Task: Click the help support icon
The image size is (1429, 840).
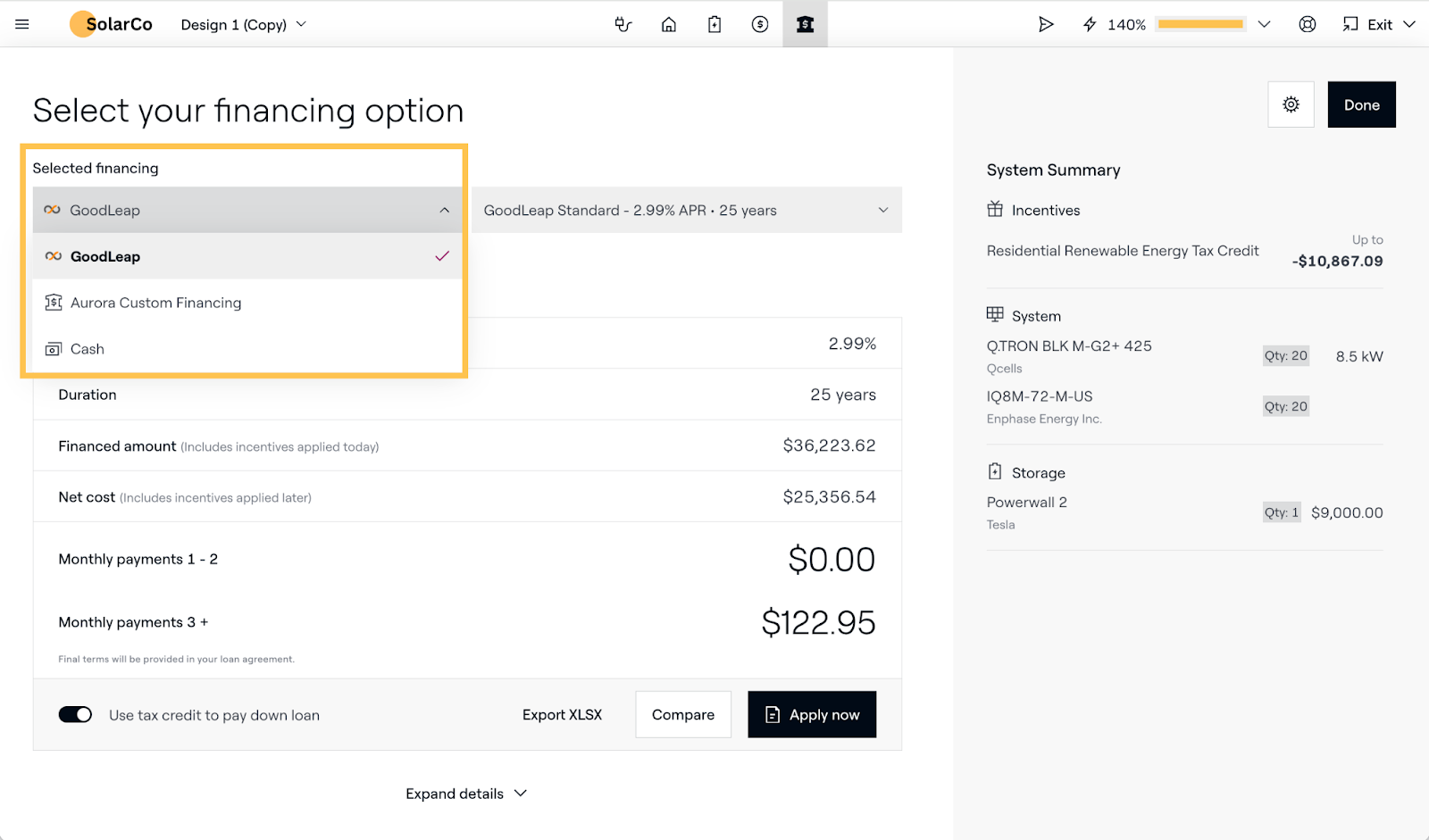Action: coord(1307,24)
